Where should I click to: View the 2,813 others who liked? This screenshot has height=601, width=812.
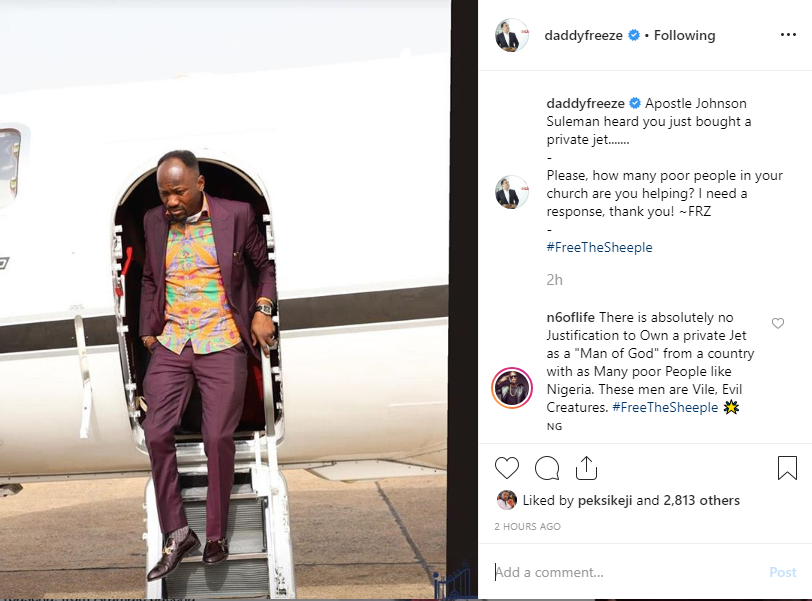[x=701, y=500]
